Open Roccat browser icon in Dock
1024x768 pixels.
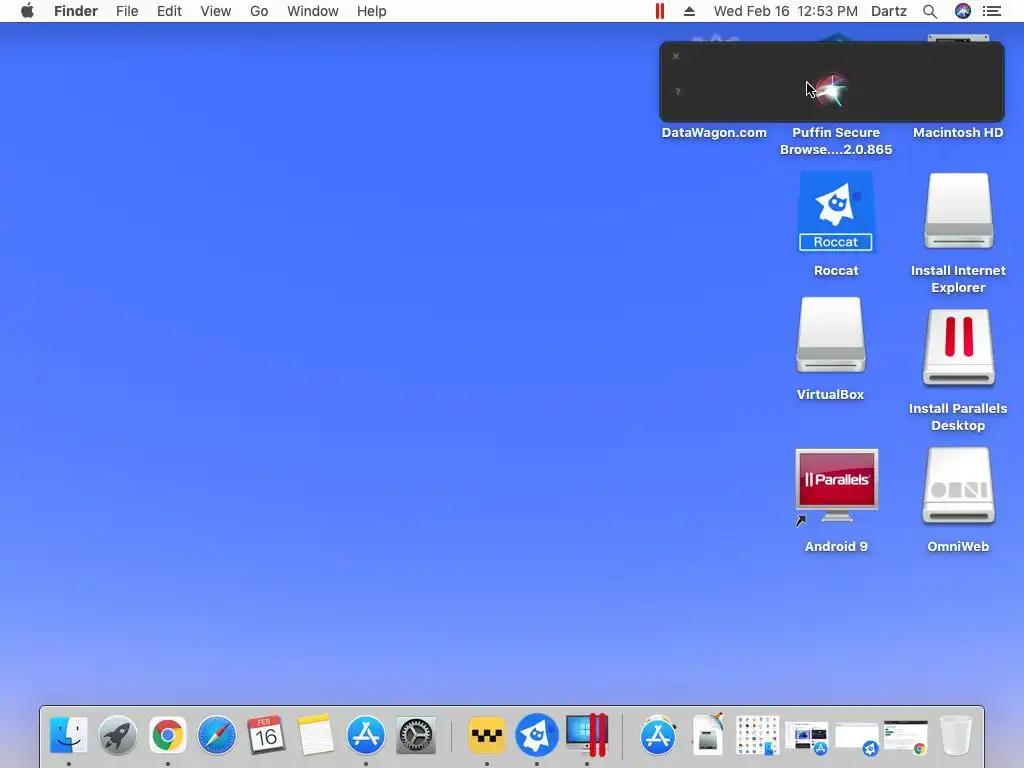(537, 735)
